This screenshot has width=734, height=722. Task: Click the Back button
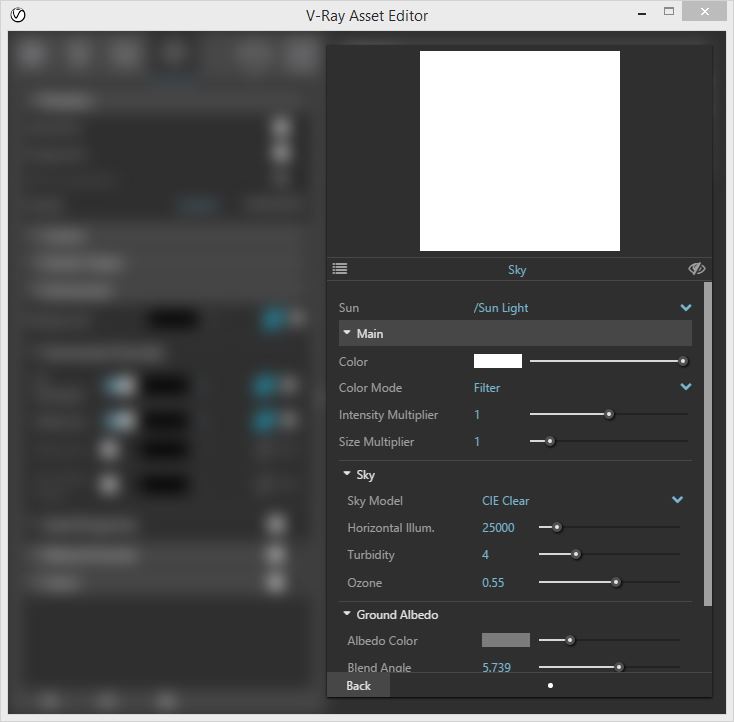coord(358,685)
